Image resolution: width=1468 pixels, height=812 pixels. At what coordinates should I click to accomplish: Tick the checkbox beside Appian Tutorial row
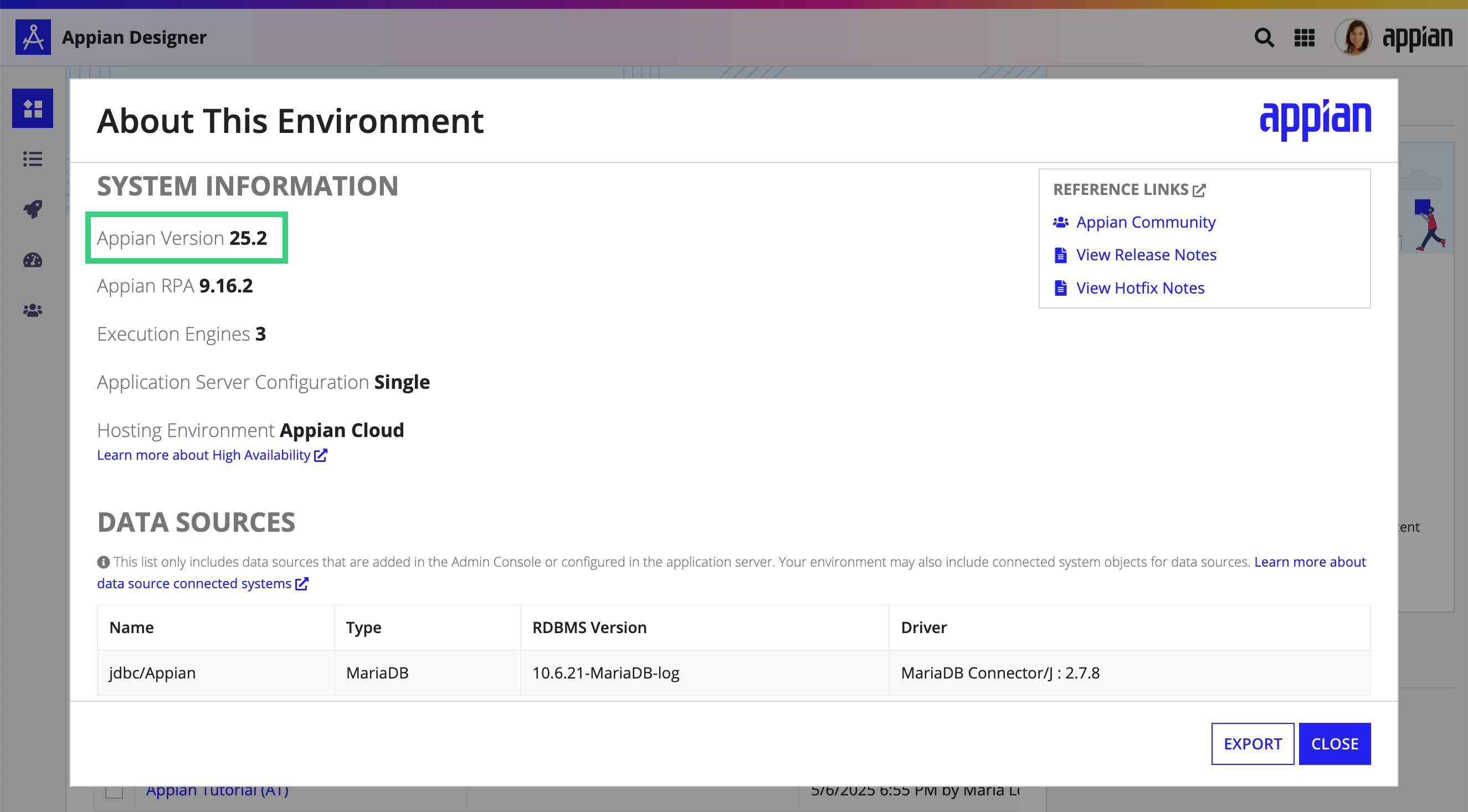coord(114,792)
